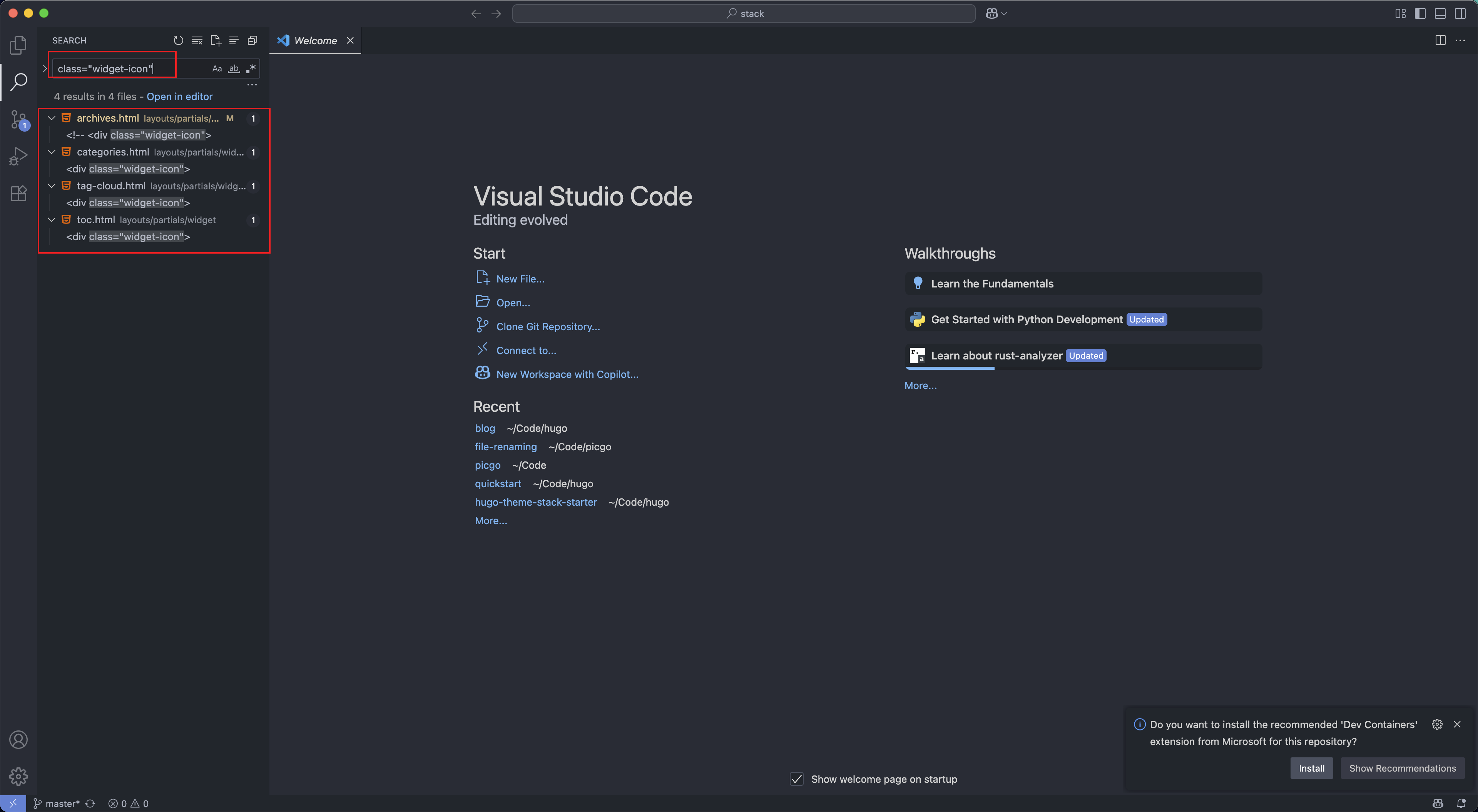
Task: Close the Welcome tab
Action: point(350,40)
